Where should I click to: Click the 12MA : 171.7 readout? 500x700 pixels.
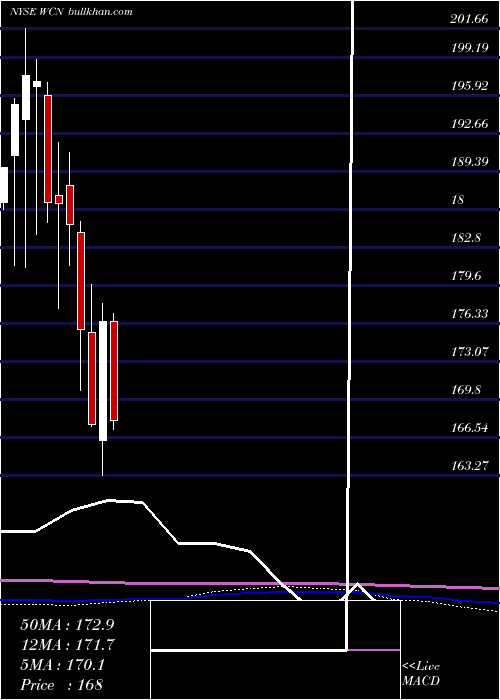(x=67, y=645)
